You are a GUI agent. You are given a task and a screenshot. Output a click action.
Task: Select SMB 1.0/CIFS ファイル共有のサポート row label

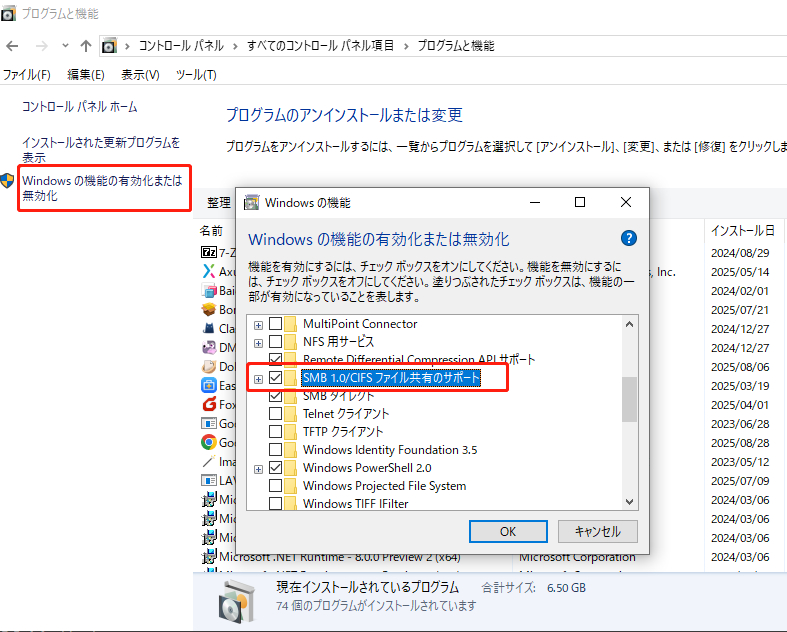[x=391, y=377]
